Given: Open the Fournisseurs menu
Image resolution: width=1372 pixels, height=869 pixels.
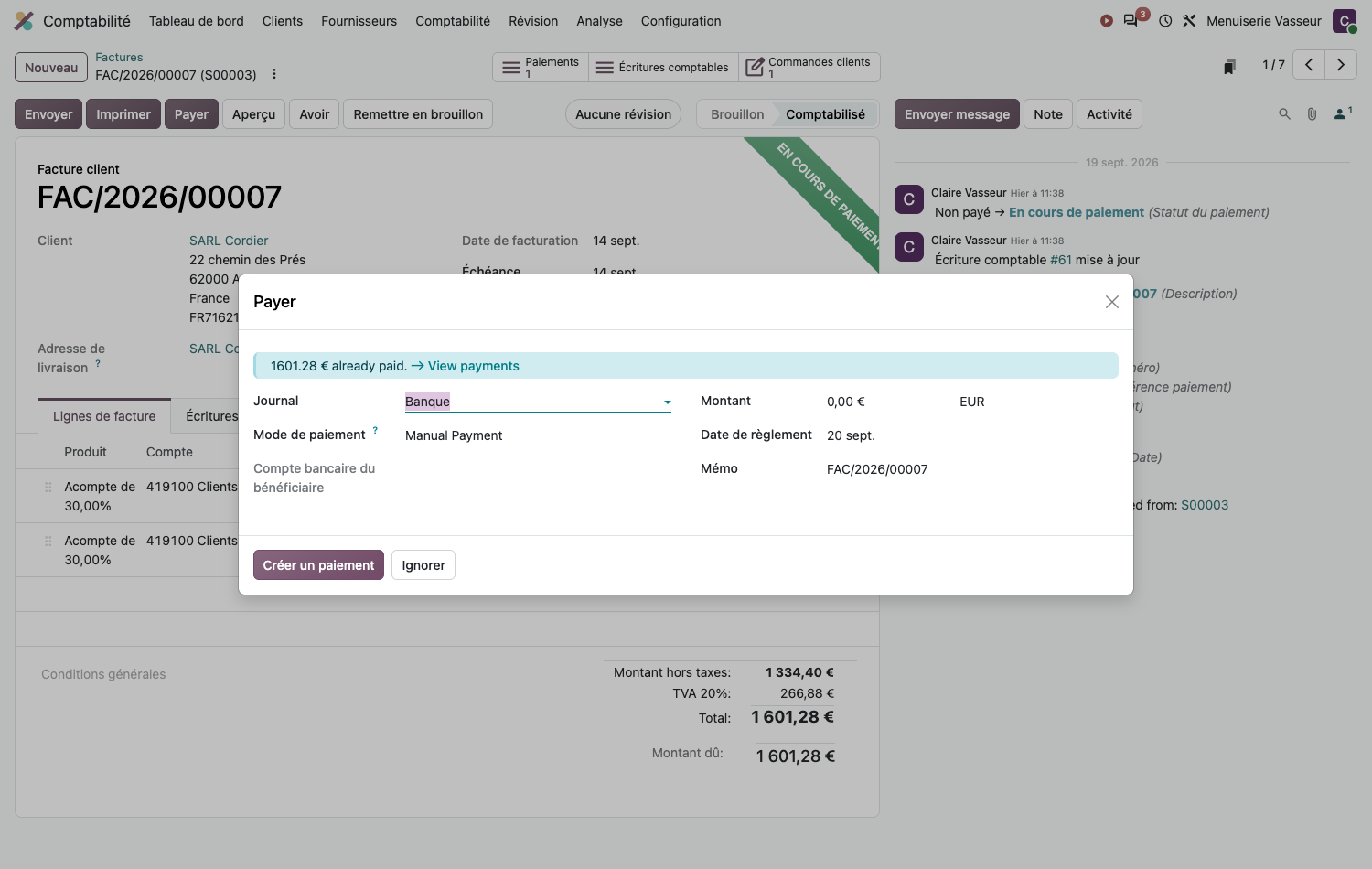Looking at the screenshot, I should point(359,21).
